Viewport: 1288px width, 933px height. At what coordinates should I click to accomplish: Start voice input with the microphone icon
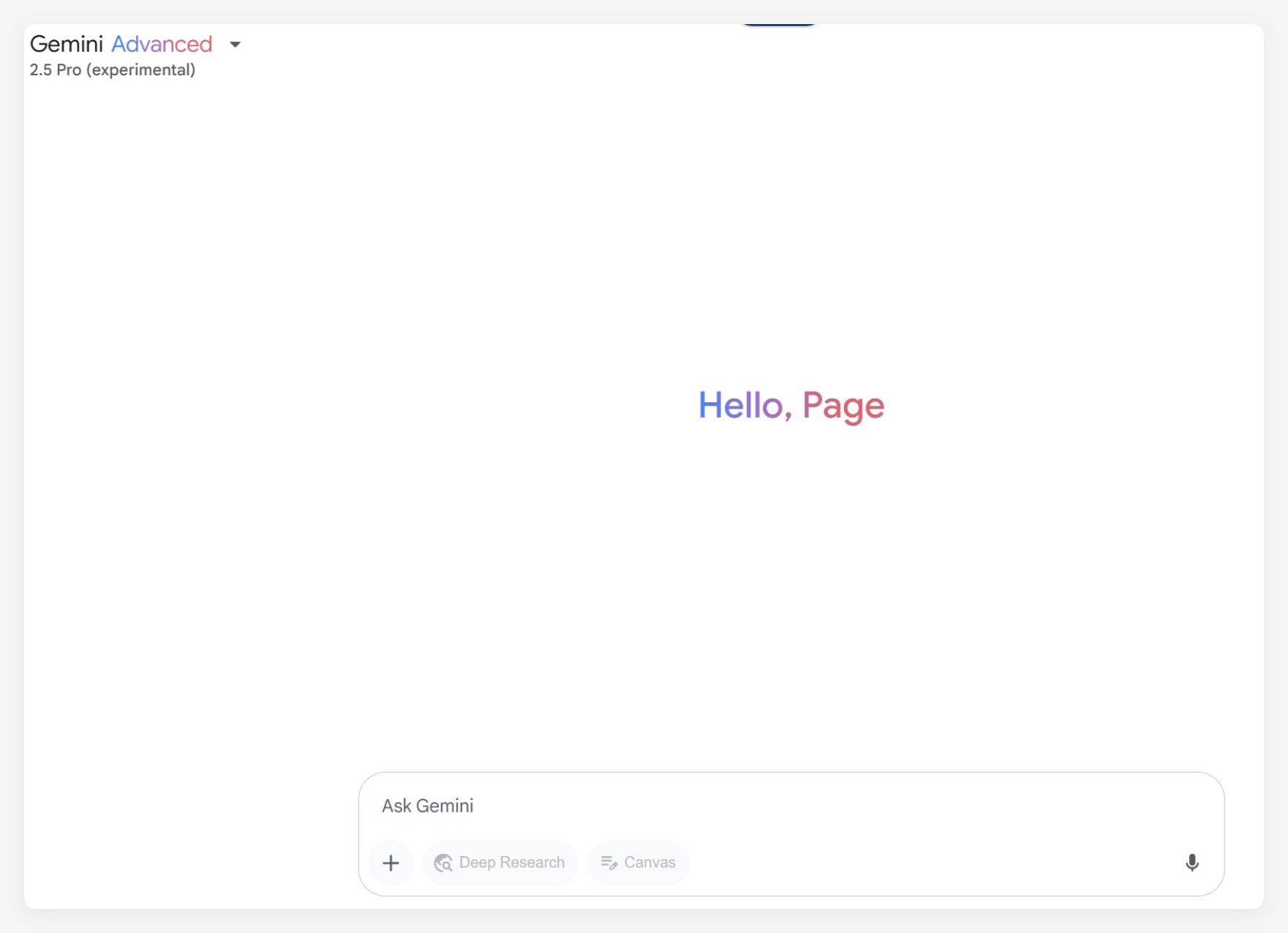coord(1191,863)
